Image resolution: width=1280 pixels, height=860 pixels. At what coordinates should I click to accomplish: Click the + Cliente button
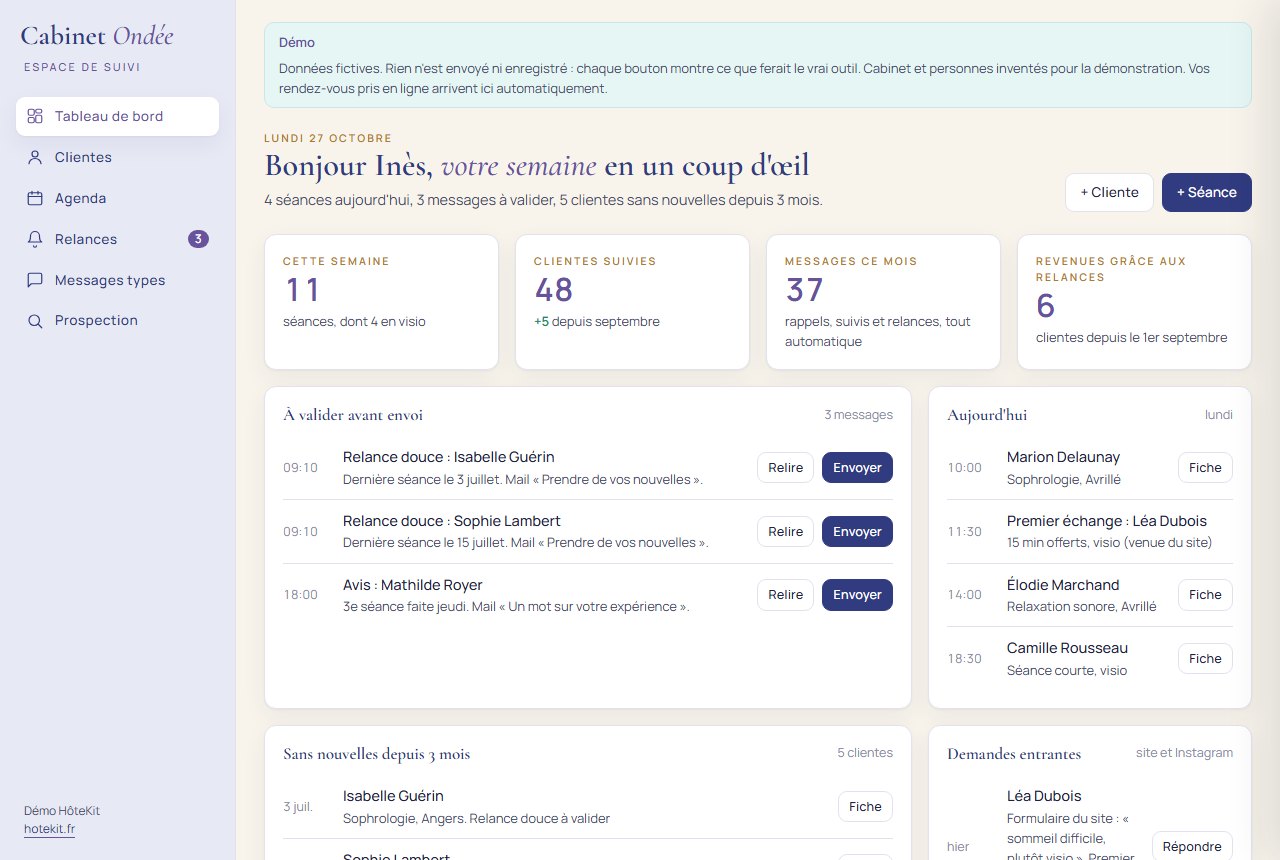click(x=1109, y=192)
